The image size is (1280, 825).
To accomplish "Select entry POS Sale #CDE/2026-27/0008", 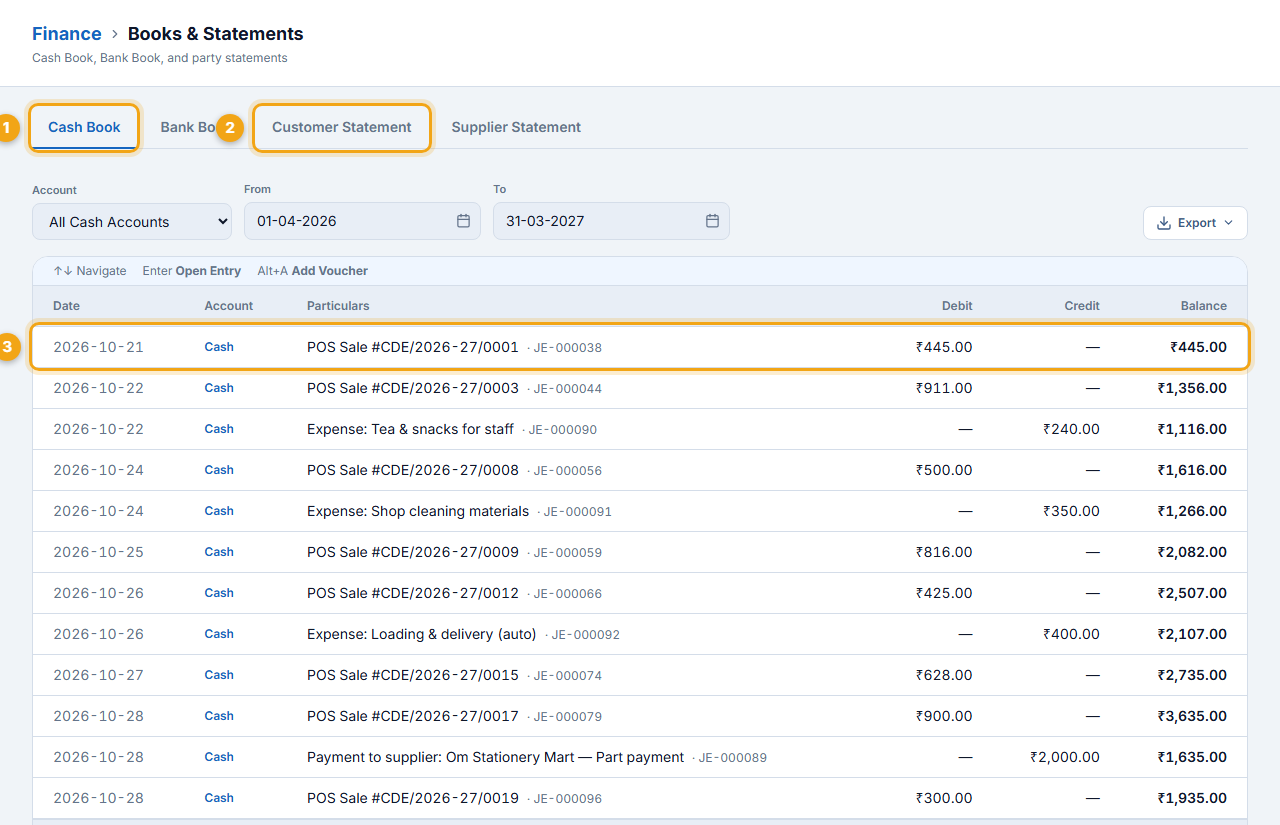I will 640,470.
